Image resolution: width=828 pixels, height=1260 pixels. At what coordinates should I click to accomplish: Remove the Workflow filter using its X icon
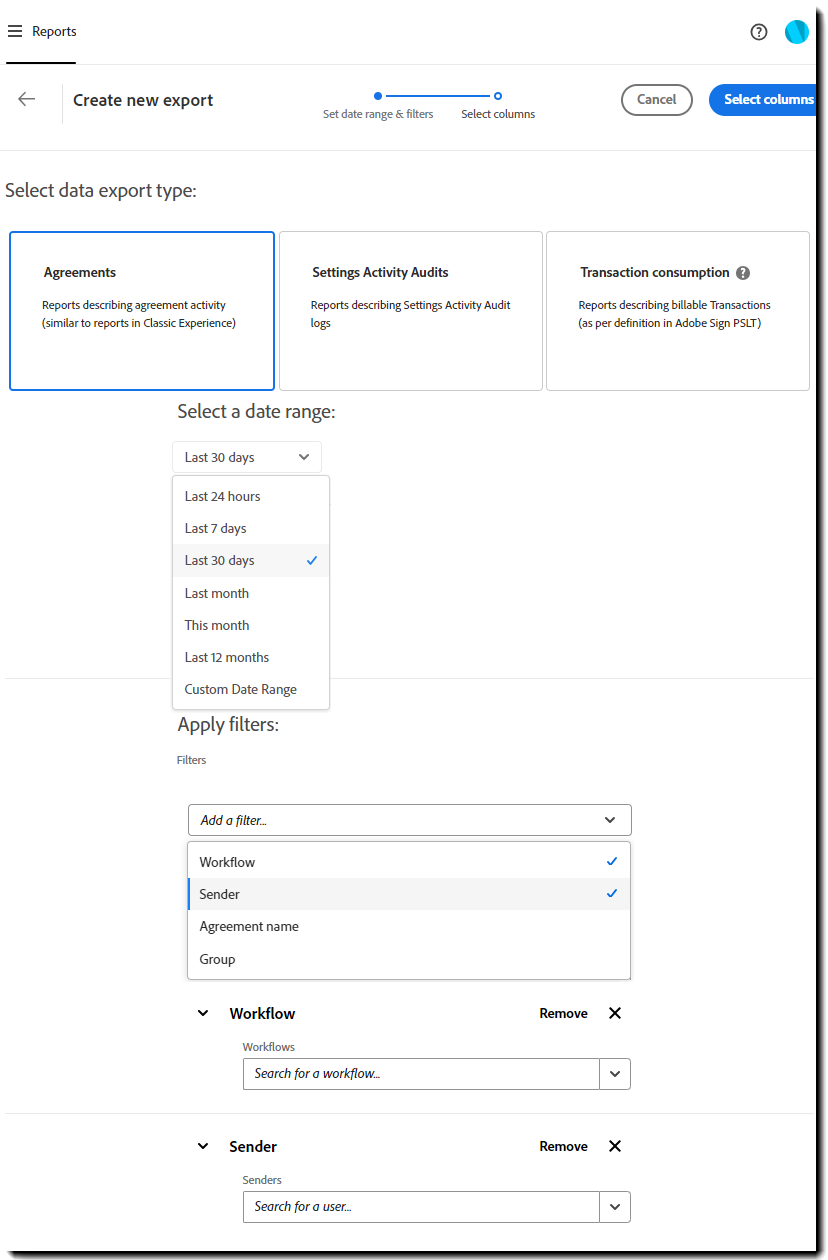click(614, 1013)
